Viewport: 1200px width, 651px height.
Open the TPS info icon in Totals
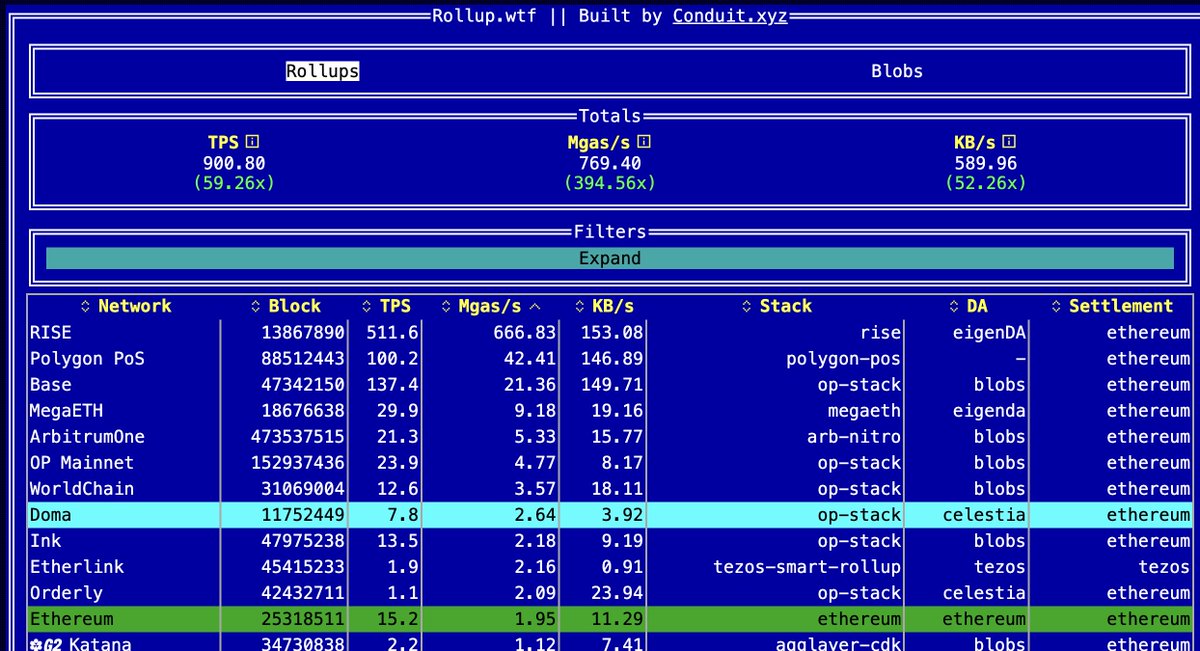[x=253, y=142]
